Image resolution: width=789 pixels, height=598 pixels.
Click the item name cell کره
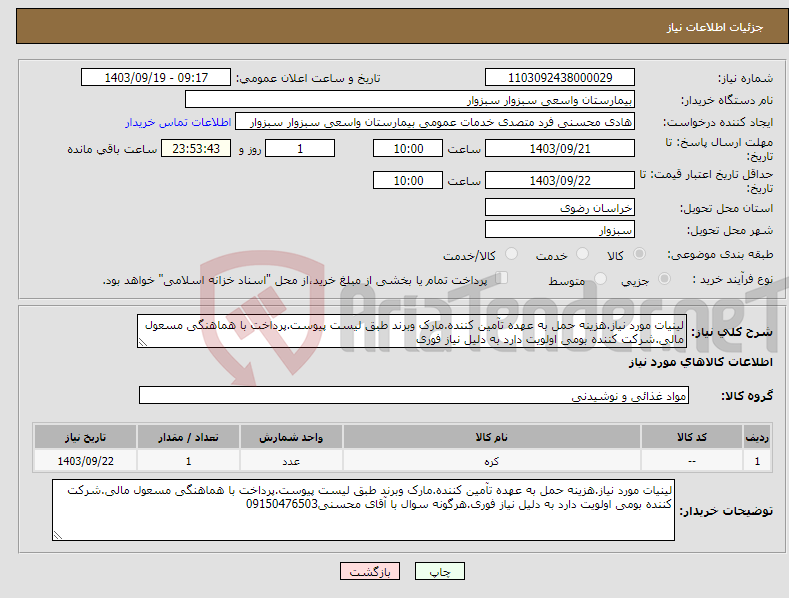tap(492, 461)
